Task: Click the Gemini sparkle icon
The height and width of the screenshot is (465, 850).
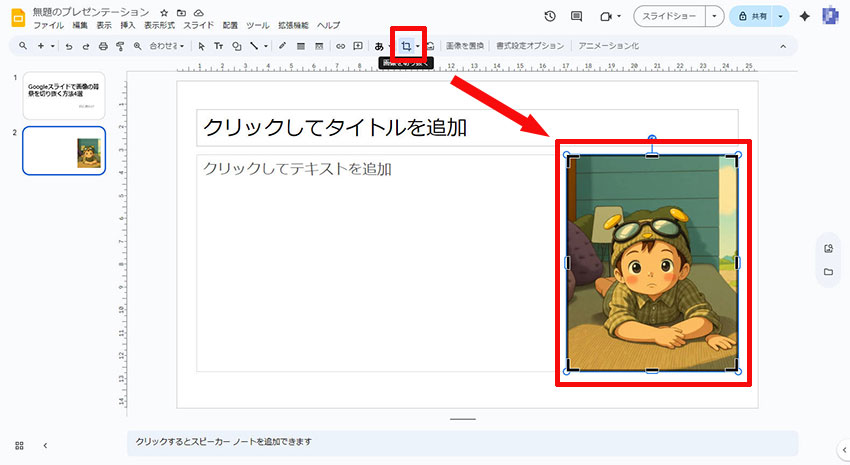Action: (x=804, y=16)
